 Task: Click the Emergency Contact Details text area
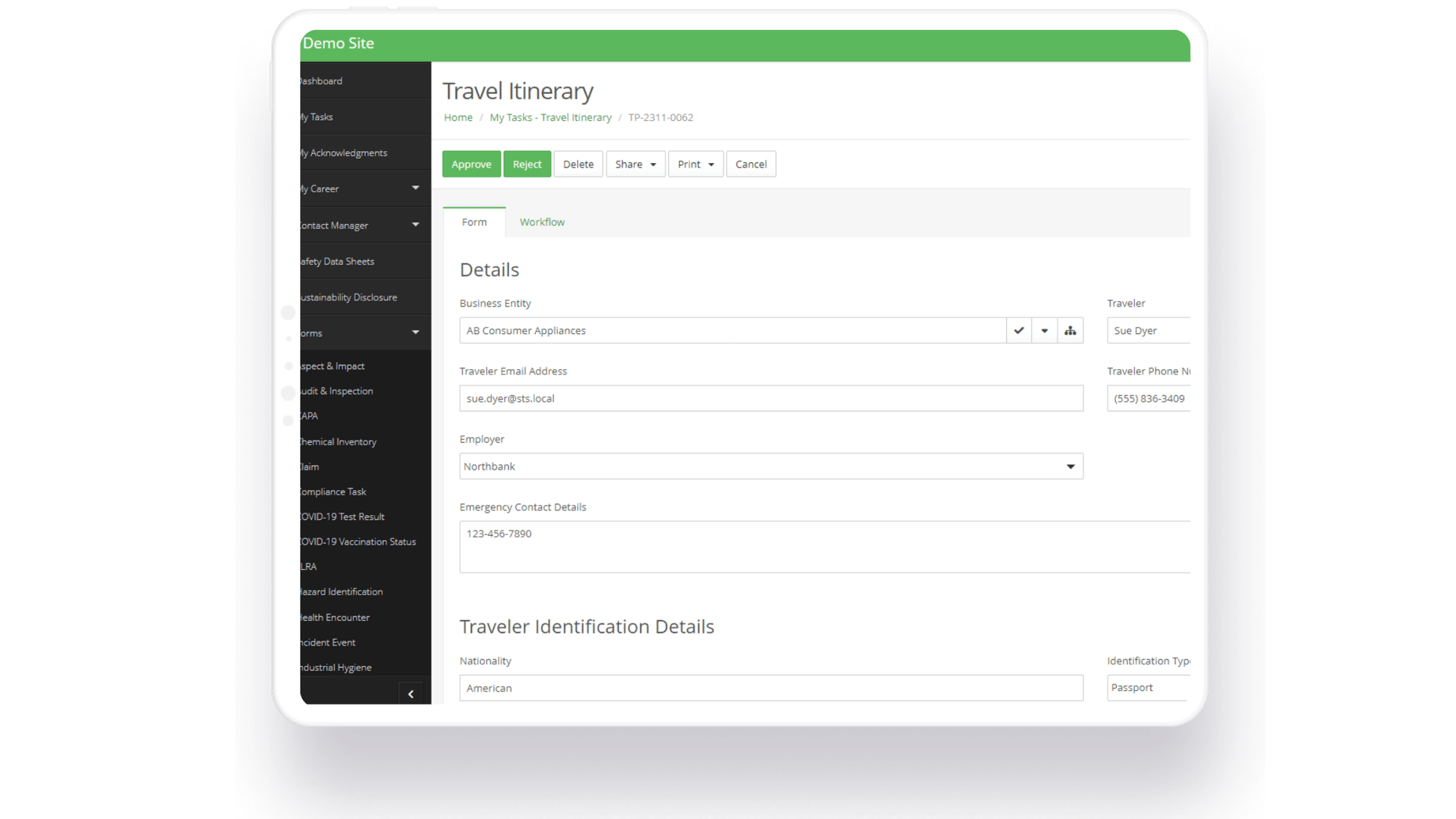[825, 547]
